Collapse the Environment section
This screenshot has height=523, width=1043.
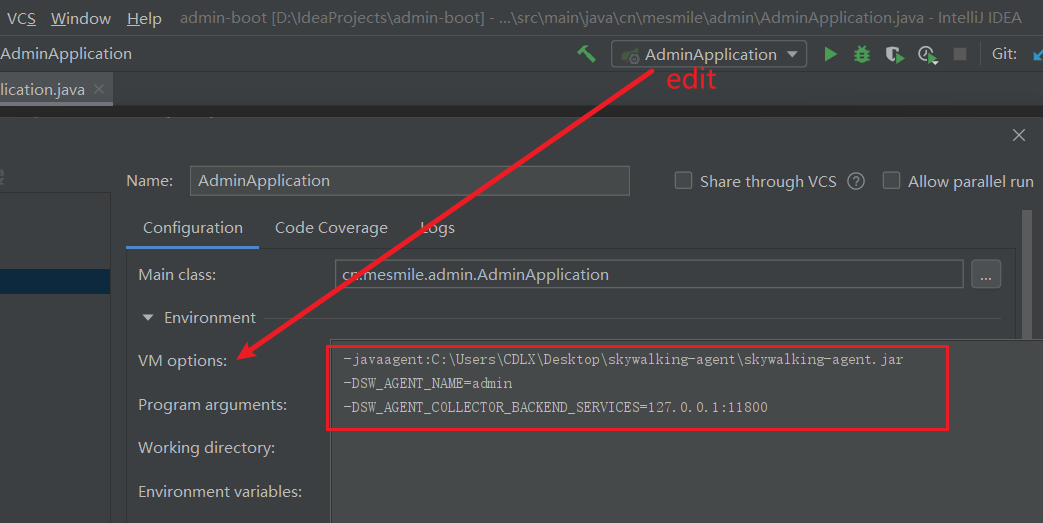(148, 318)
